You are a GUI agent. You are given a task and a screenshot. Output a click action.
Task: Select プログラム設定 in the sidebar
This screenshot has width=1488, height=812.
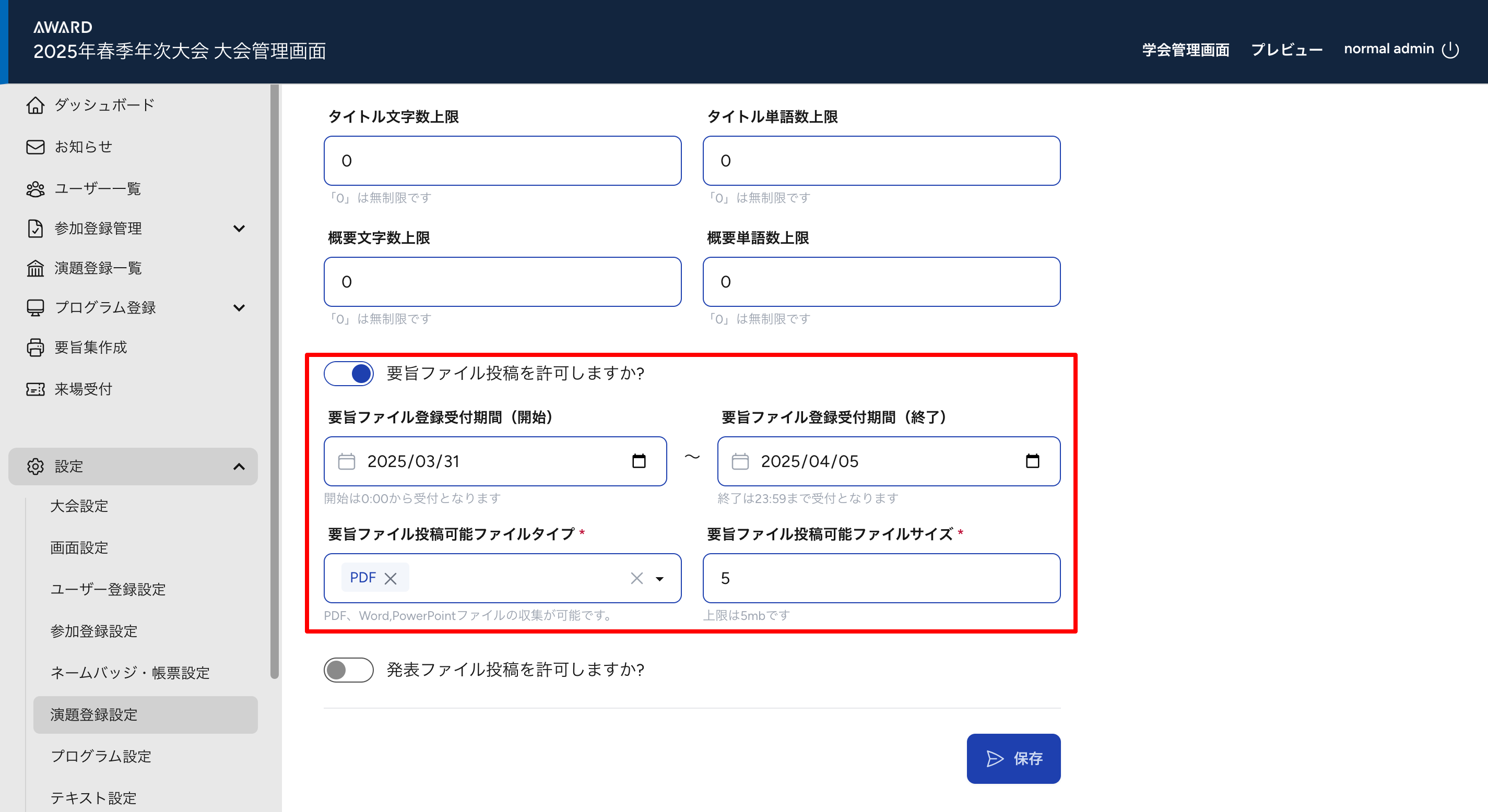[x=101, y=756]
